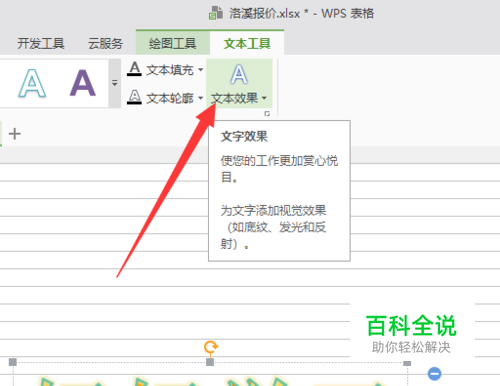Select the 文本工具 tab
500x386 pixels.
247,43
